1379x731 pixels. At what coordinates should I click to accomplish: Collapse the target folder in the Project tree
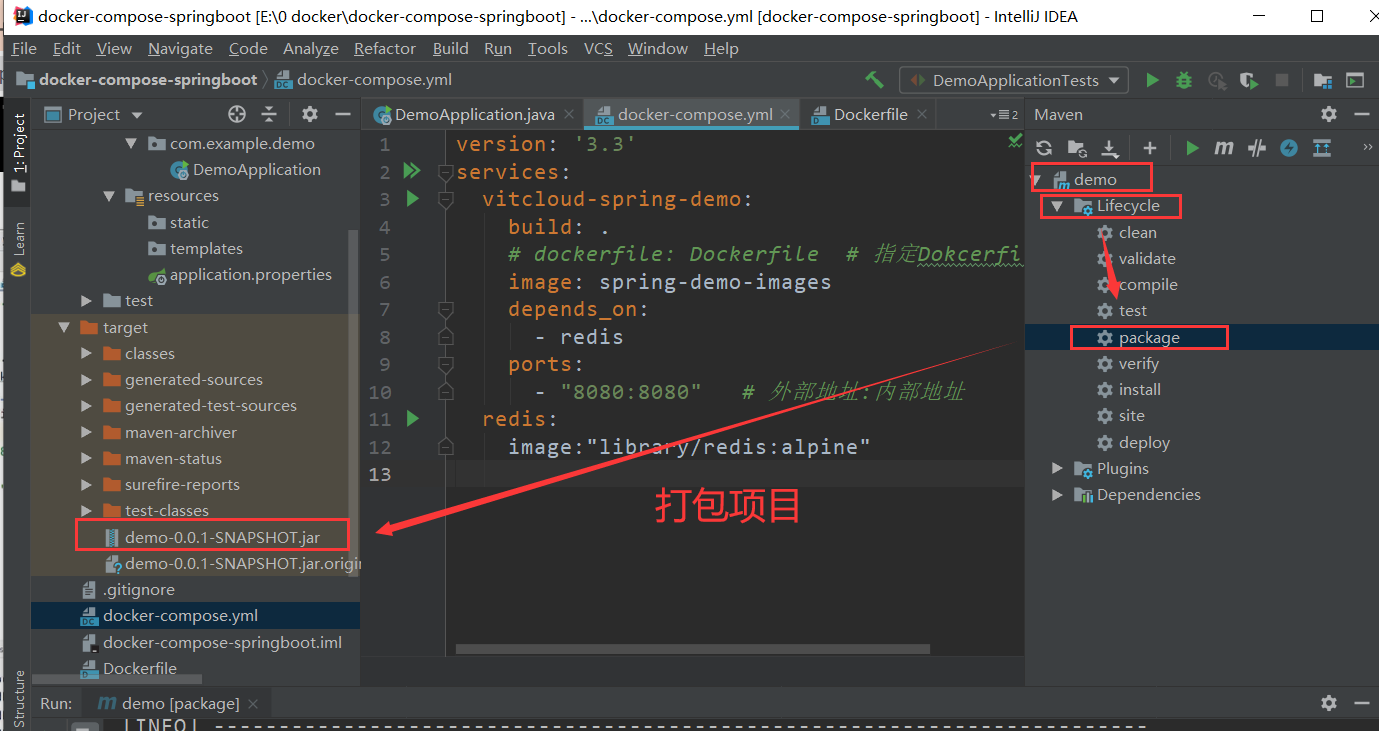(65, 327)
